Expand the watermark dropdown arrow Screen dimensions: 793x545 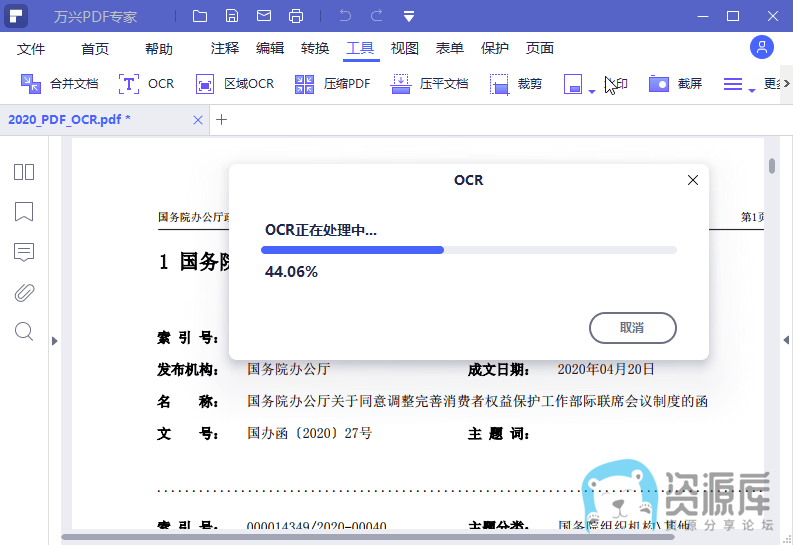pos(592,92)
